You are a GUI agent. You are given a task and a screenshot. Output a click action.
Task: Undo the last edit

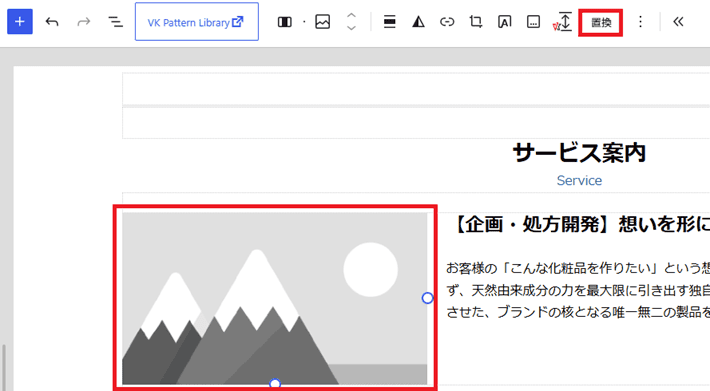tap(52, 22)
